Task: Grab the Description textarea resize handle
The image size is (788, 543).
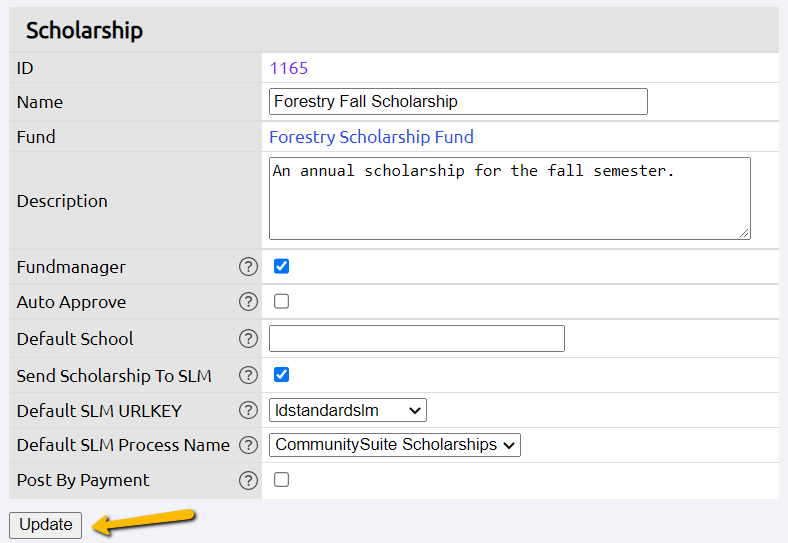Action: pos(744,233)
